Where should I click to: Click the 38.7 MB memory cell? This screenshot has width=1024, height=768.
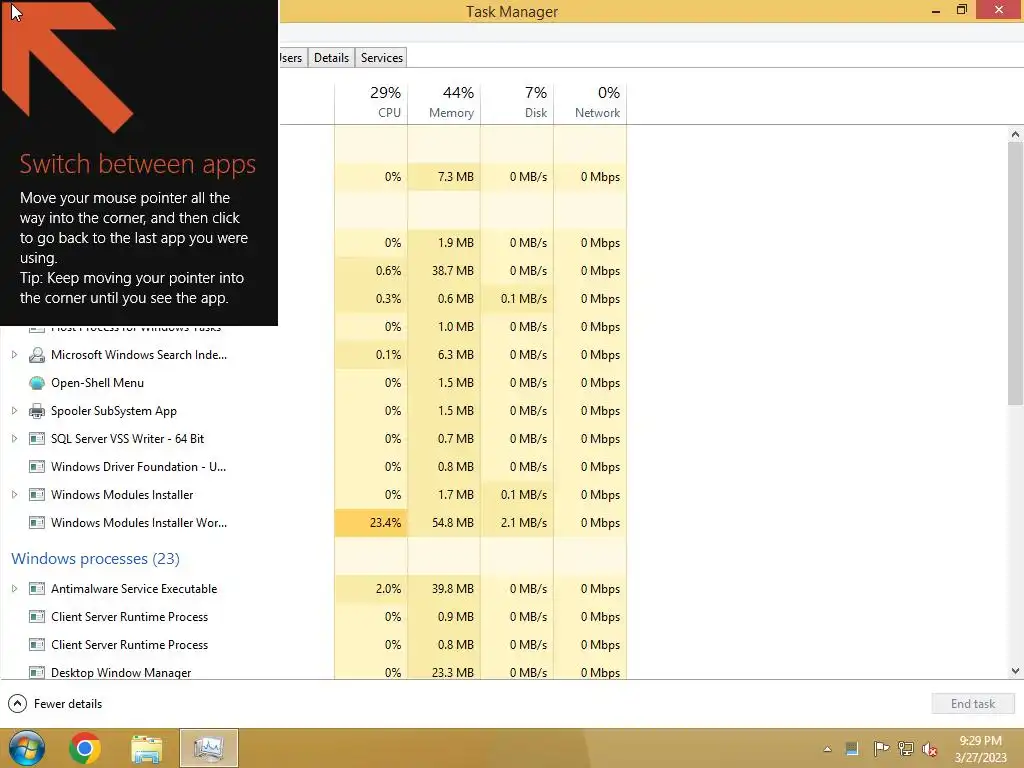(x=444, y=271)
